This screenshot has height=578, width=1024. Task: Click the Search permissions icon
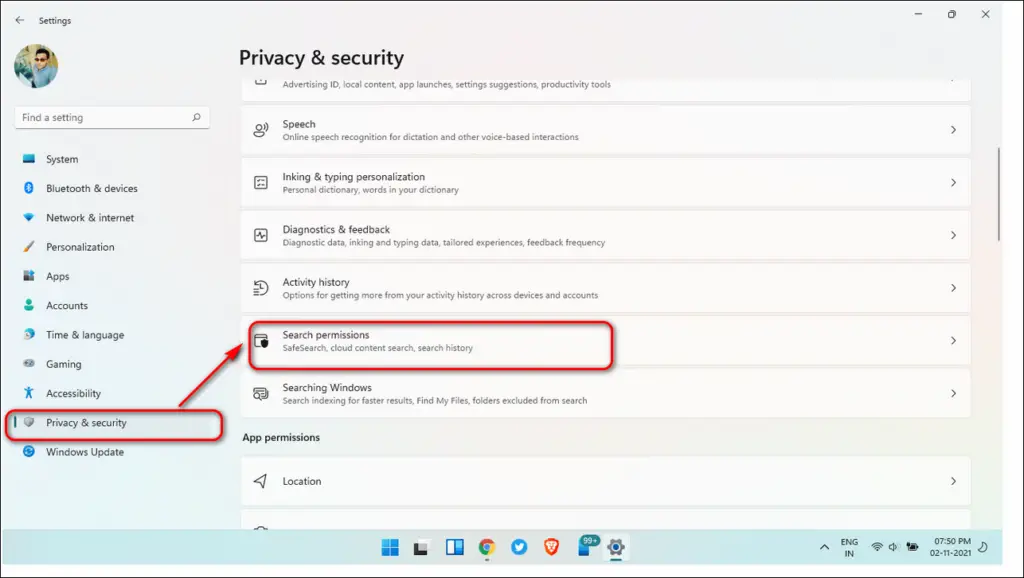261,340
